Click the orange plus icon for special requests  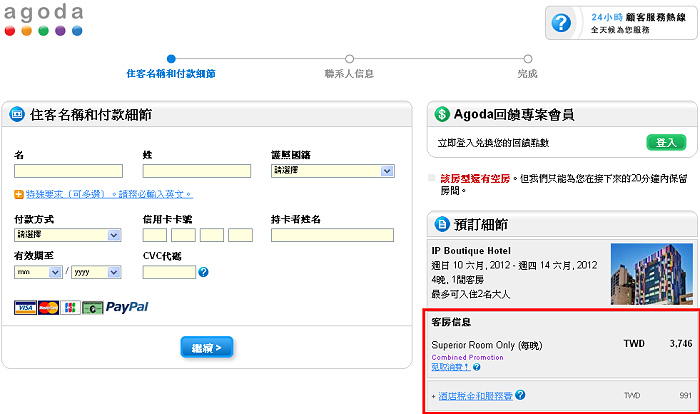point(19,194)
